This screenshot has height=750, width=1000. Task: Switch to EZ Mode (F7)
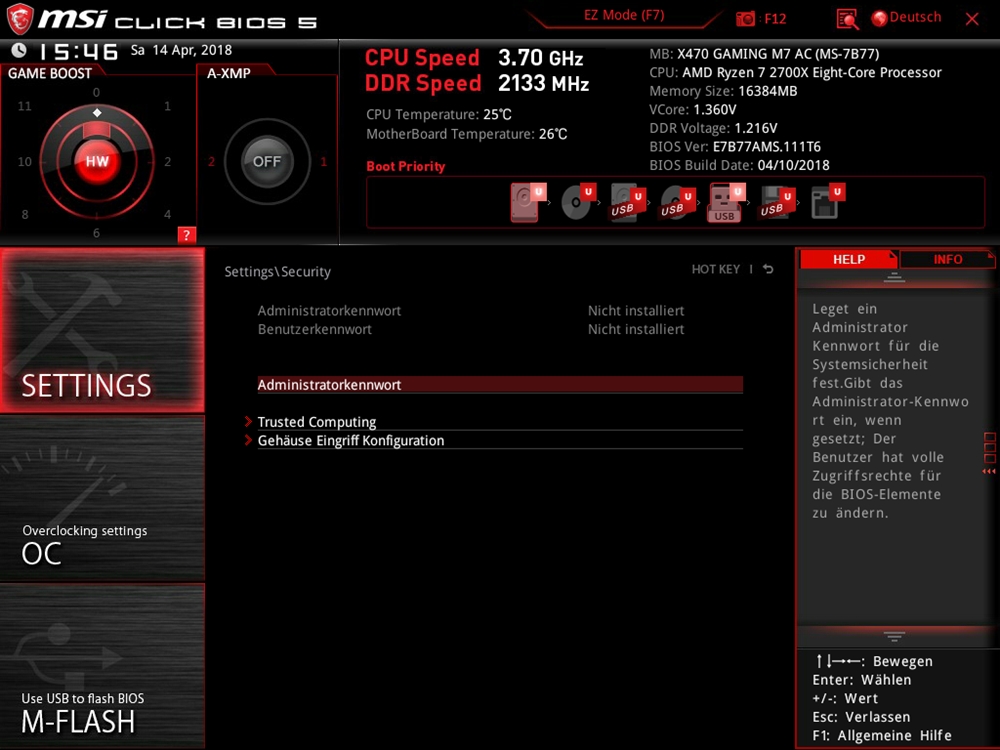tap(624, 15)
